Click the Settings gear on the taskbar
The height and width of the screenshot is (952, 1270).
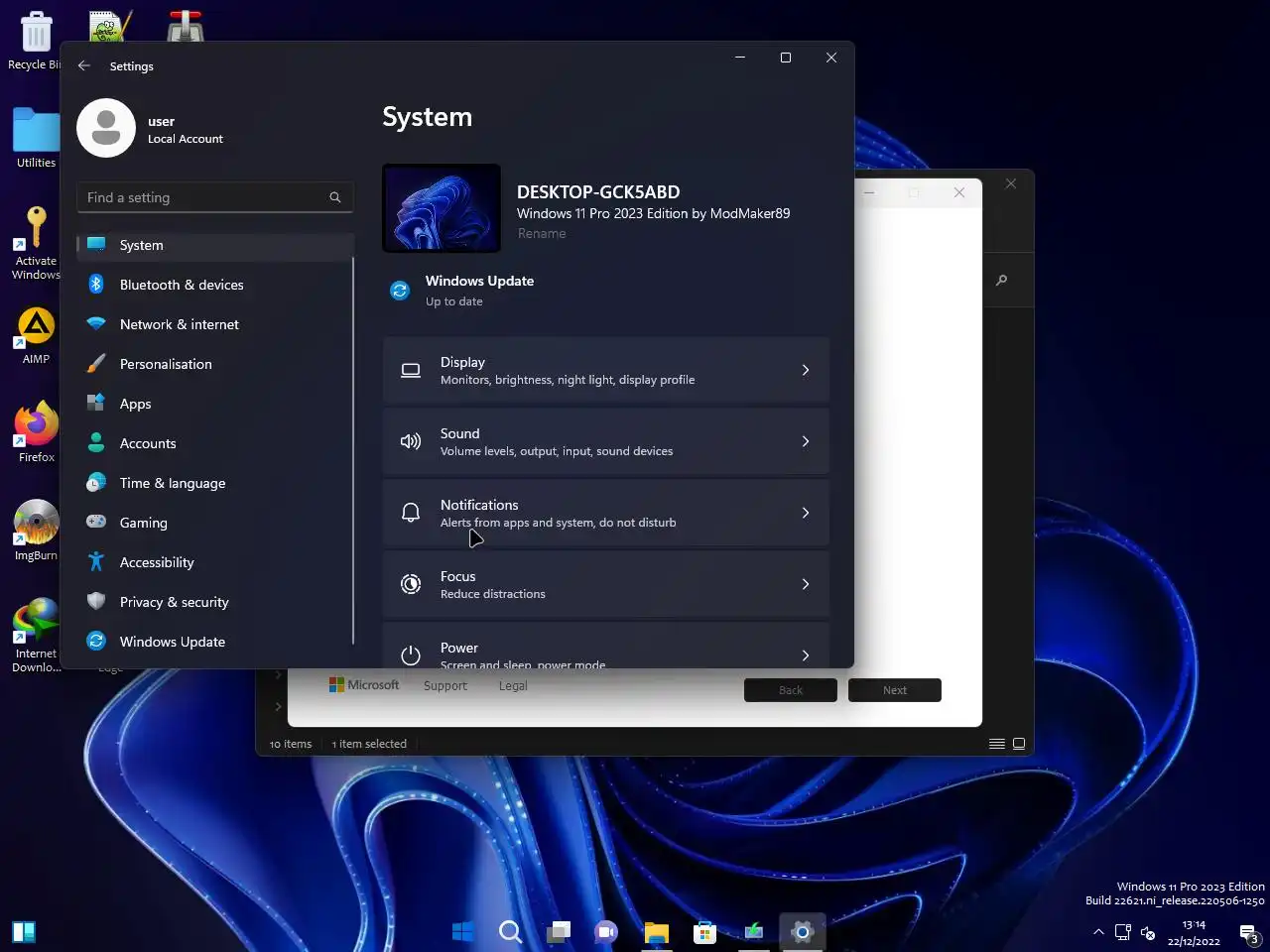pos(802,932)
